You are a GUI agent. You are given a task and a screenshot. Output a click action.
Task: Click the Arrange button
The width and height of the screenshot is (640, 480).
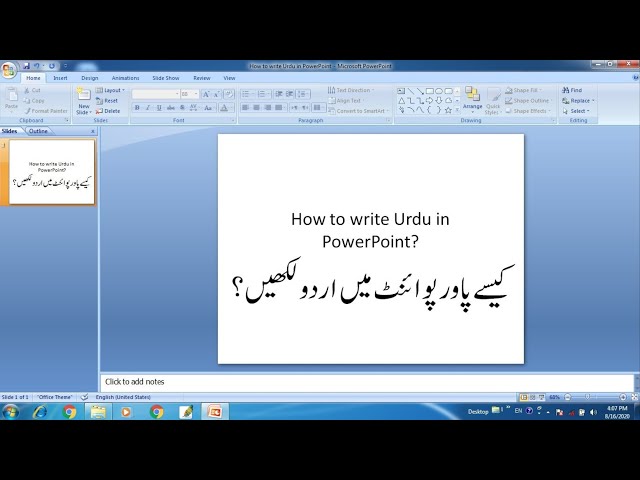click(x=473, y=100)
